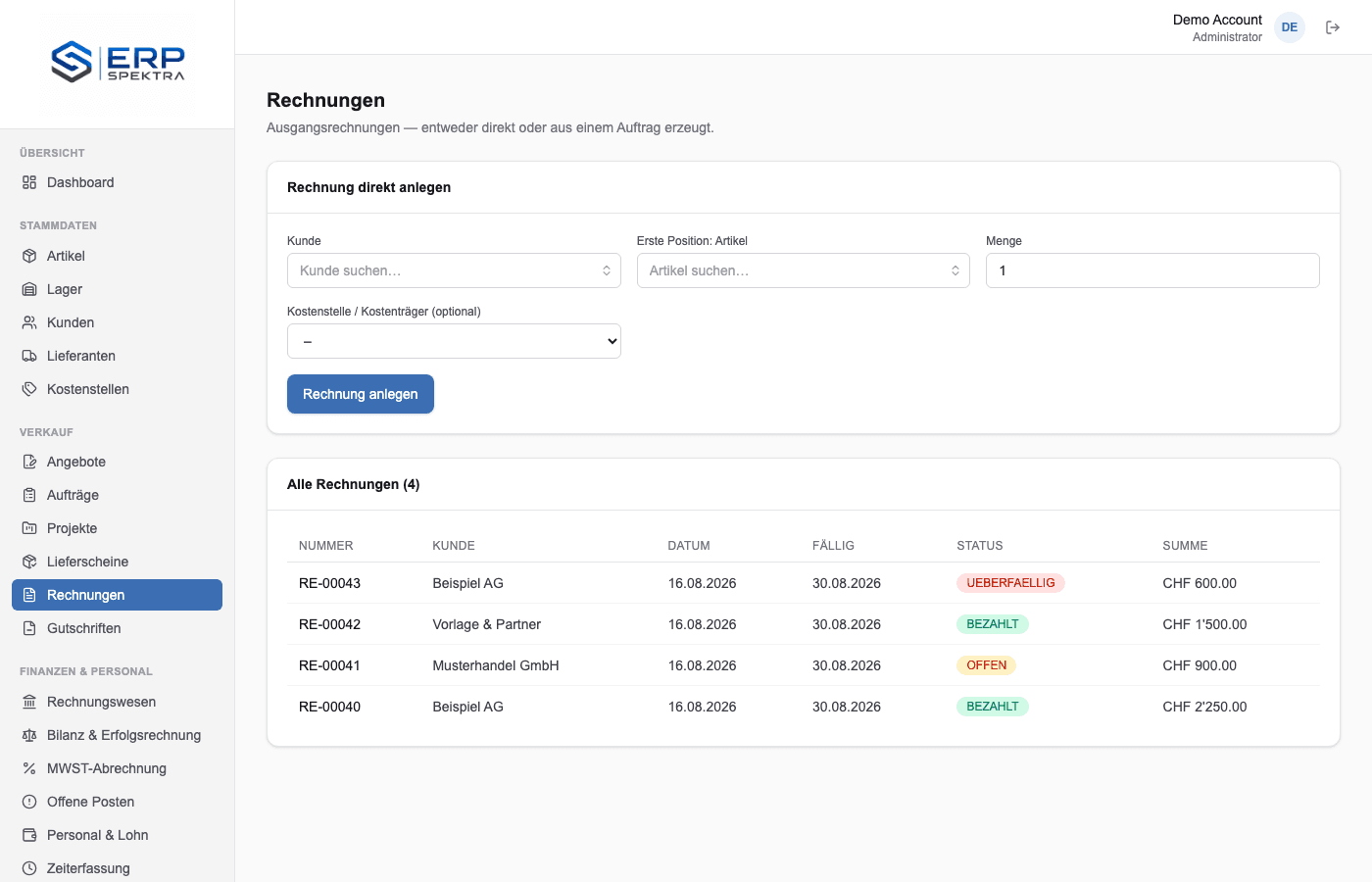This screenshot has height=882, width=1372.
Task: Click the Zeiterfassung clock icon
Action: coord(29,868)
